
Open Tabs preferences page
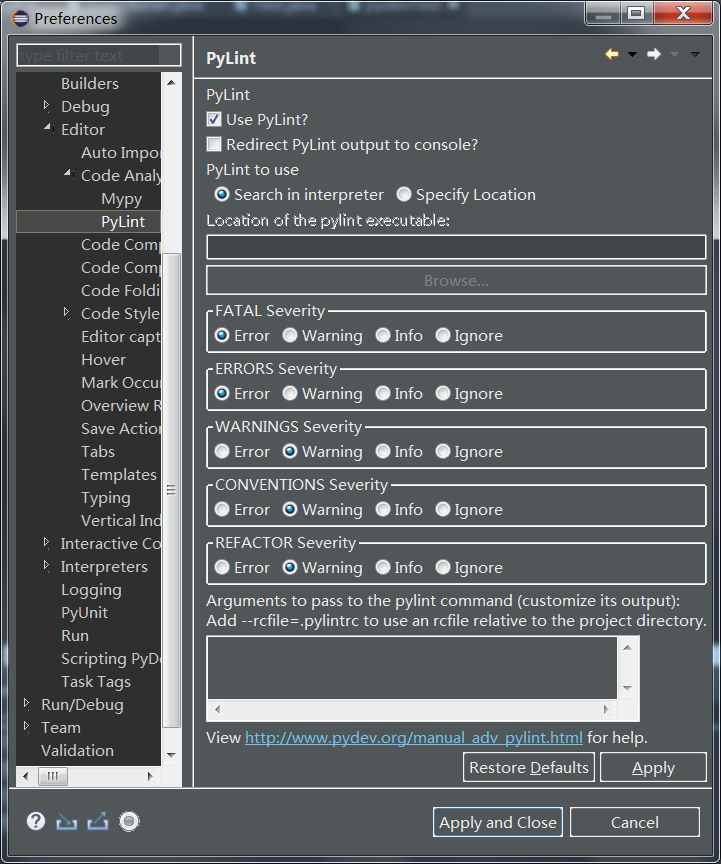[98, 452]
